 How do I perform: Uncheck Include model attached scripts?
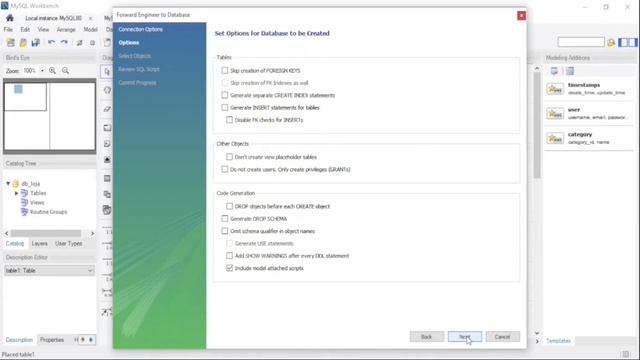[229, 268]
